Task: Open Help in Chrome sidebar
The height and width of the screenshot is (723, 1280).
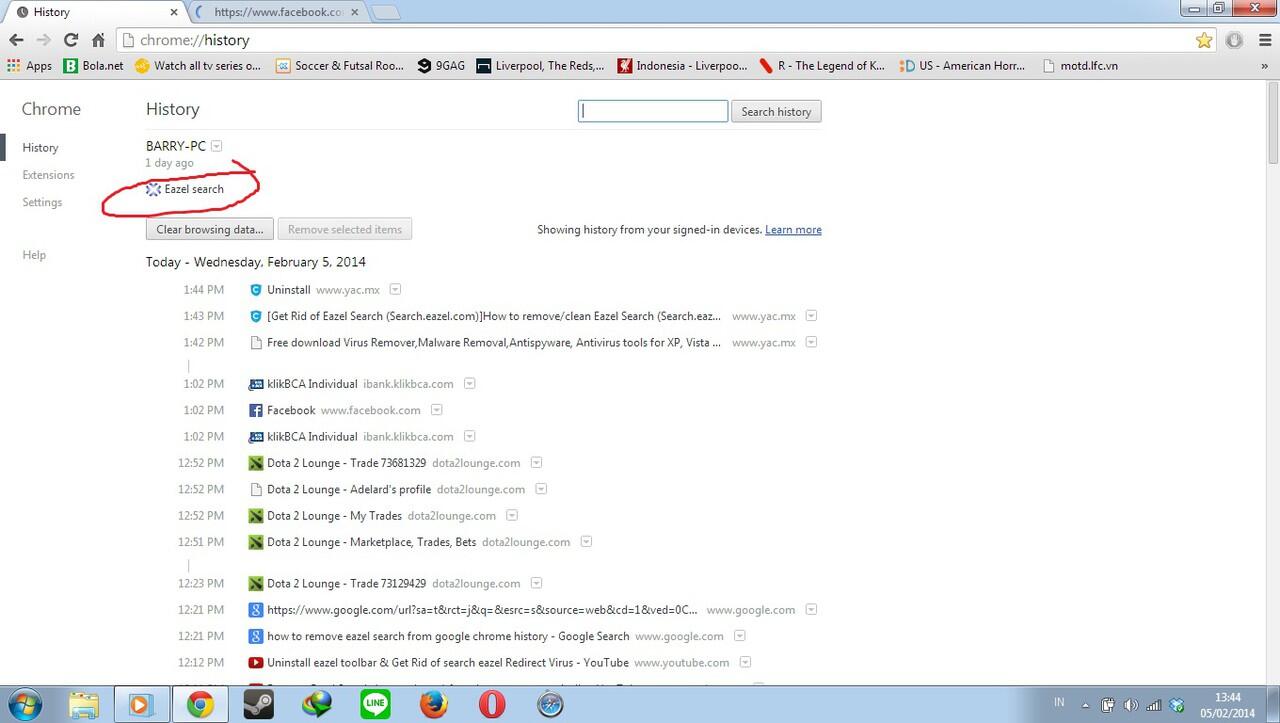Action: pos(34,255)
